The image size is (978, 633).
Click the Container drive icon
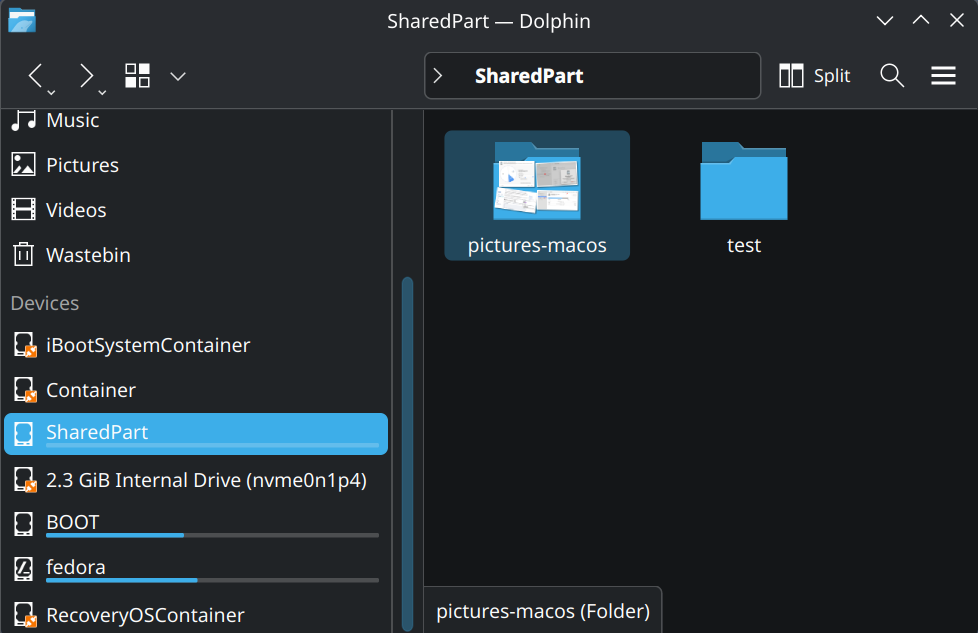pos(25,390)
